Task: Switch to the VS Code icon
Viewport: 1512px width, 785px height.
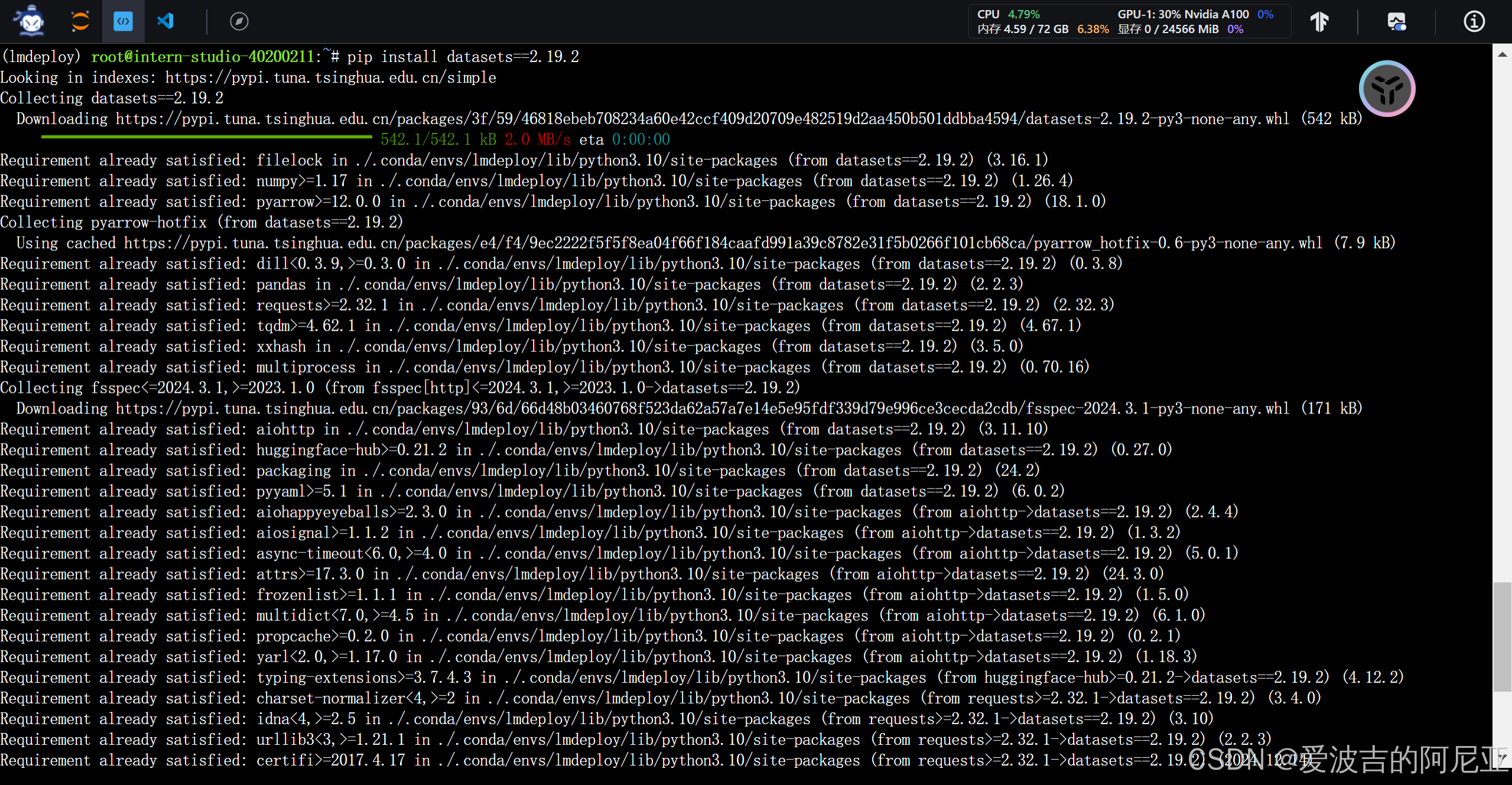Action: click(x=165, y=21)
